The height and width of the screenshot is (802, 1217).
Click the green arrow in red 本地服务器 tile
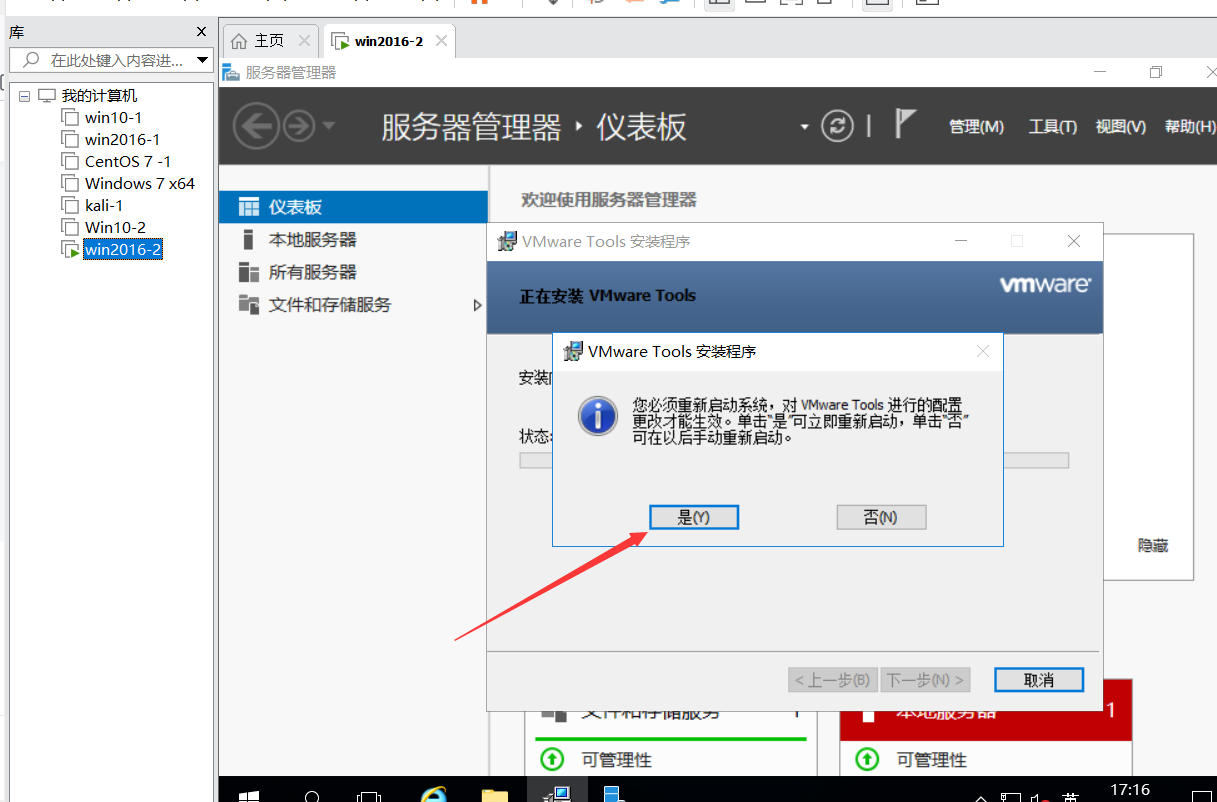(867, 760)
